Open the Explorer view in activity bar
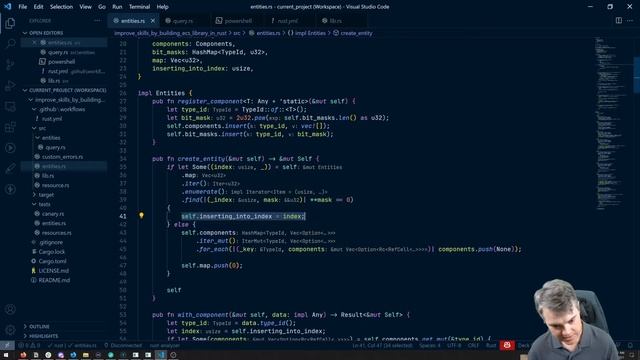The height and width of the screenshot is (360, 640). pyautogui.click(x=10, y=23)
